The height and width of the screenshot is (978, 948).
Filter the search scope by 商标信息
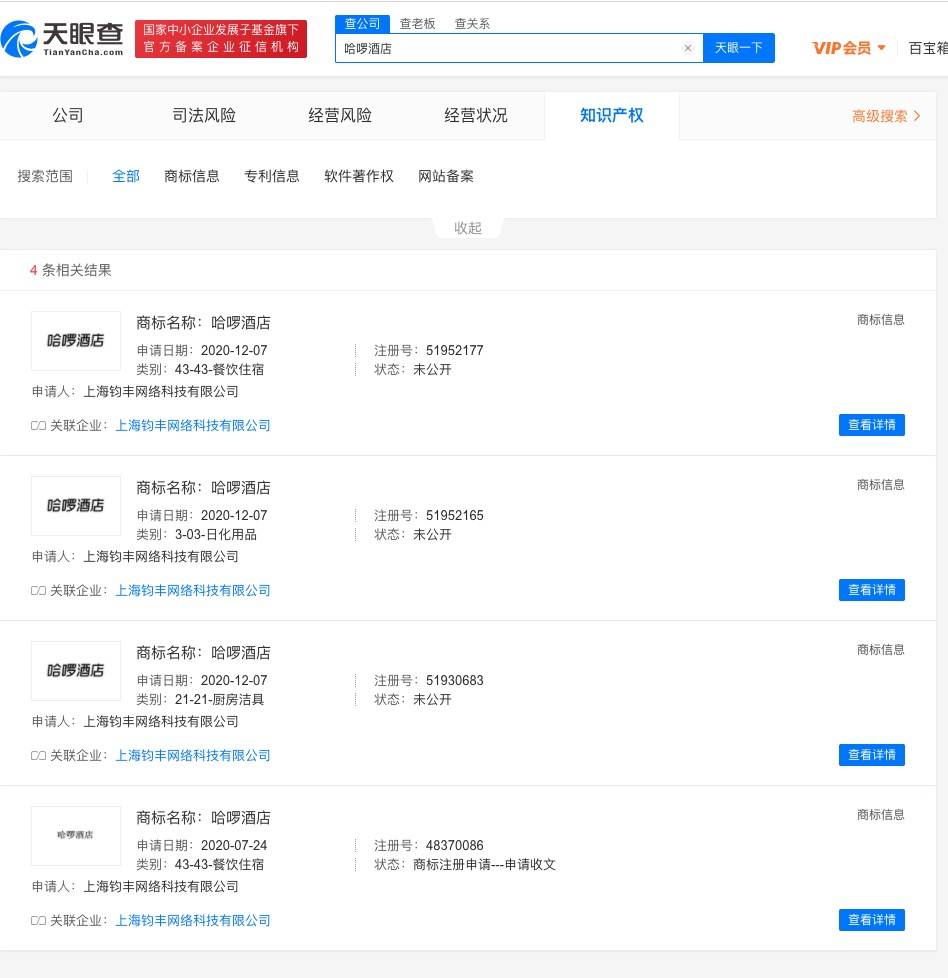tap(191, 177)
